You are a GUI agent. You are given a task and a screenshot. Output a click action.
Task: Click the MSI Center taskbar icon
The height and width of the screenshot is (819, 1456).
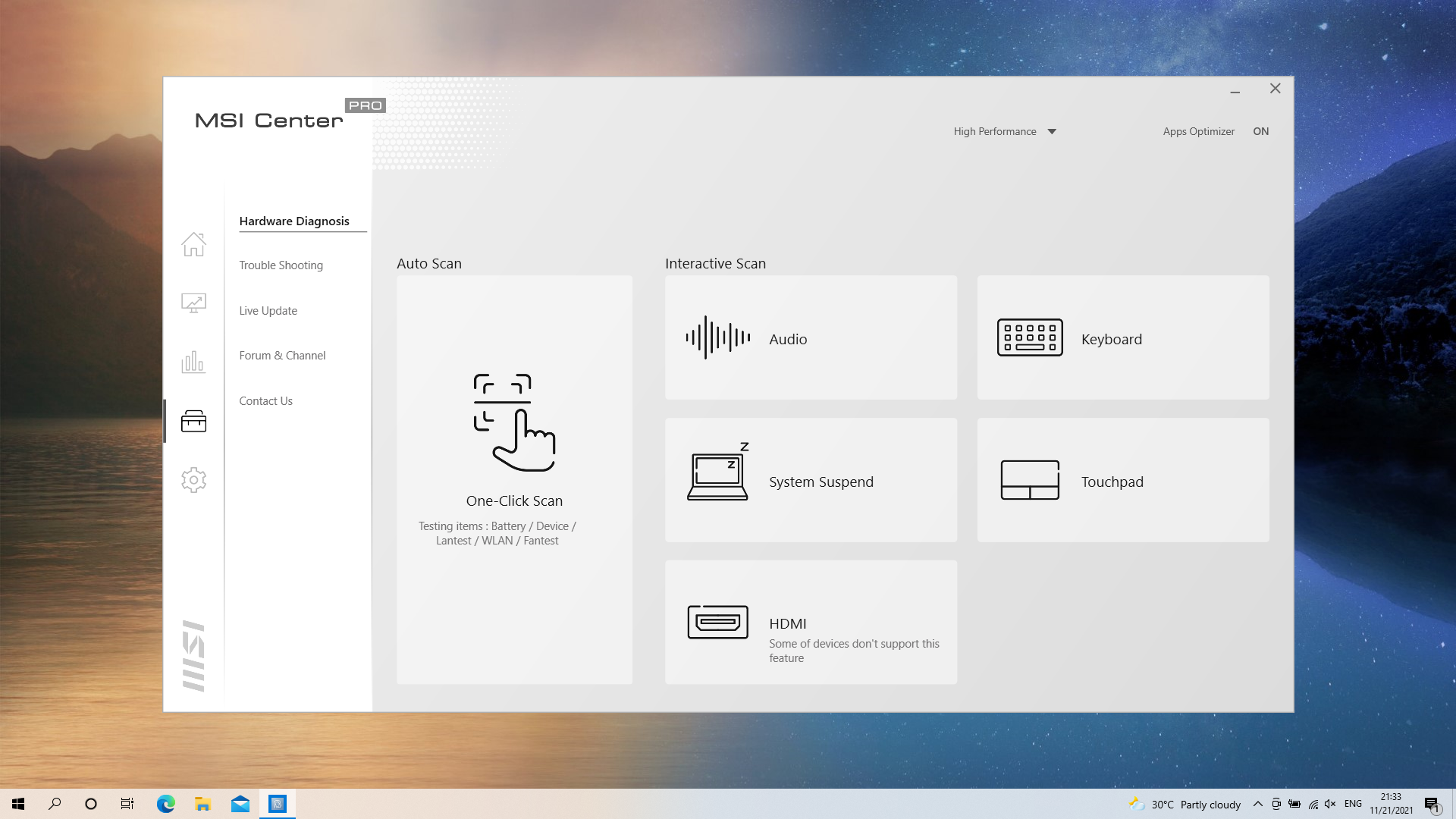tap(278, 804)
